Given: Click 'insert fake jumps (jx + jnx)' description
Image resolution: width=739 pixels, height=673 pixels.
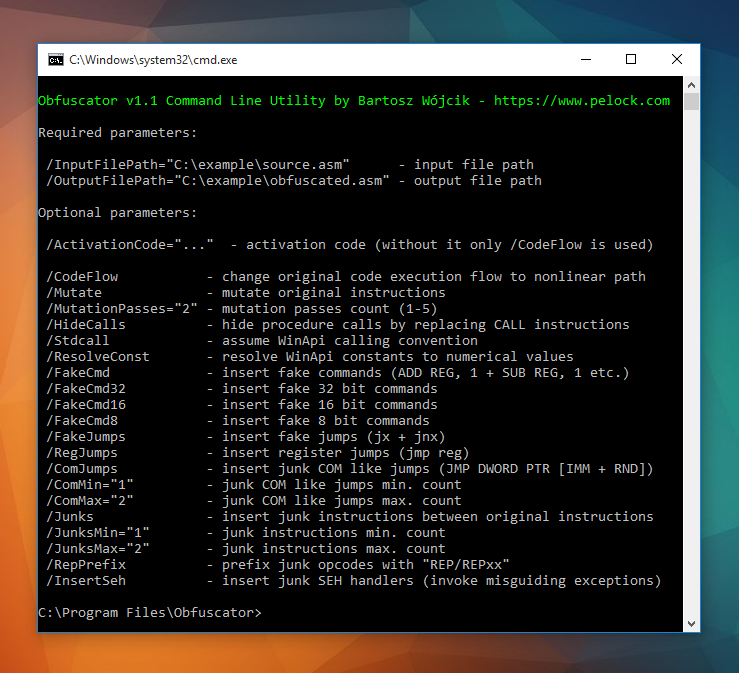Looking at the screenshot, I should 334,437.
